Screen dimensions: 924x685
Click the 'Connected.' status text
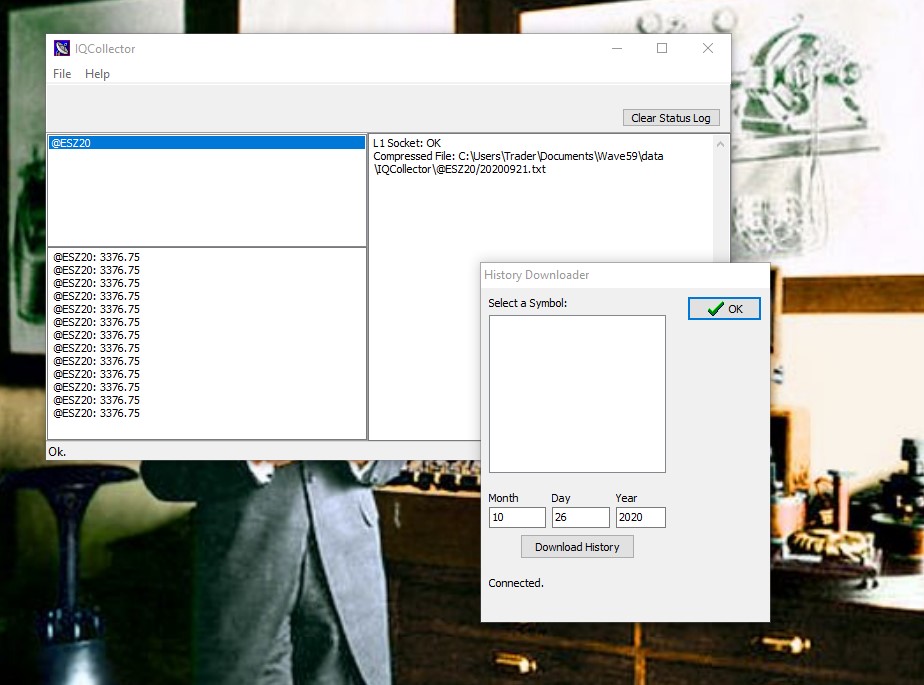[516, 583]
